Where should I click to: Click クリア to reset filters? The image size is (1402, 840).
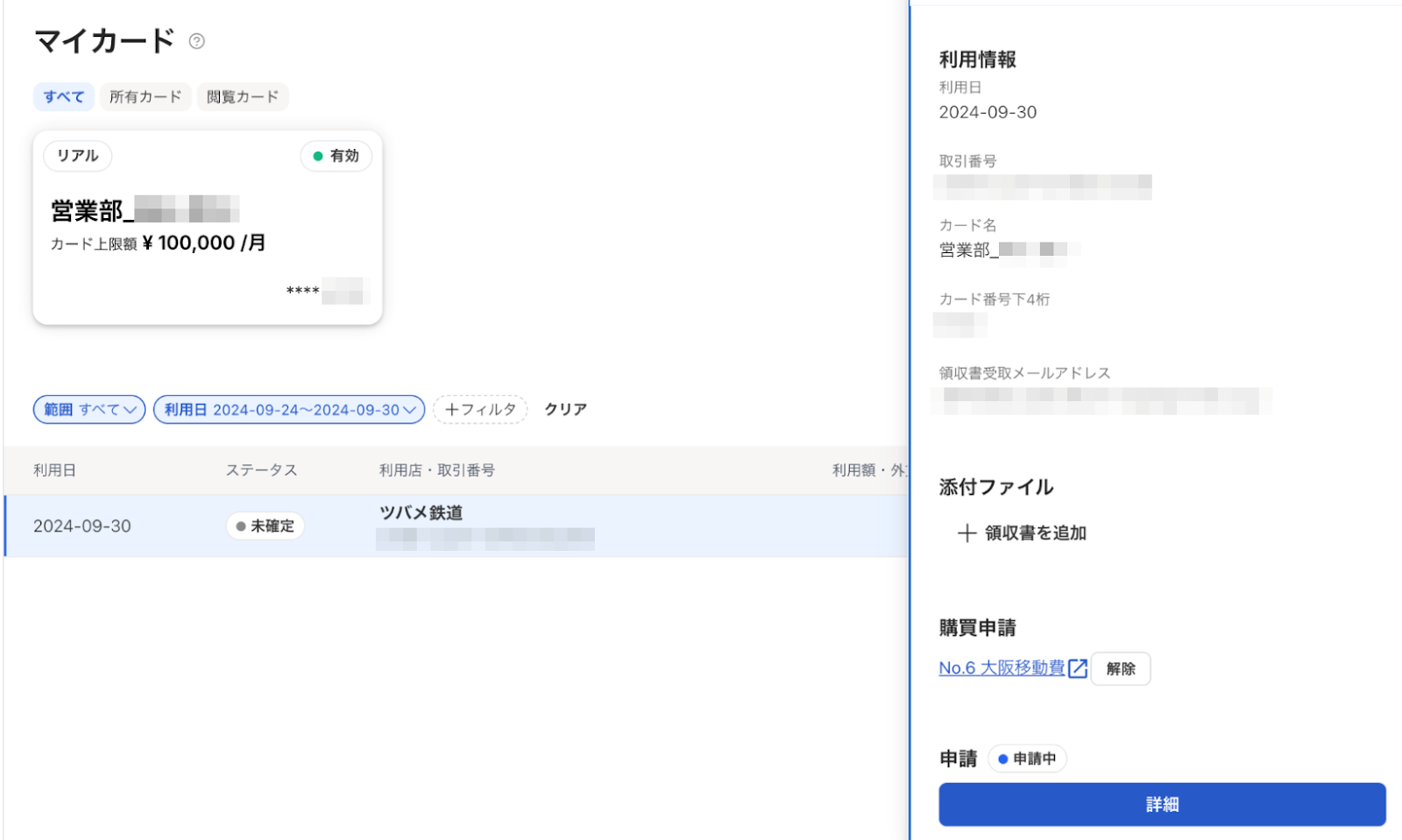(565, 409)
